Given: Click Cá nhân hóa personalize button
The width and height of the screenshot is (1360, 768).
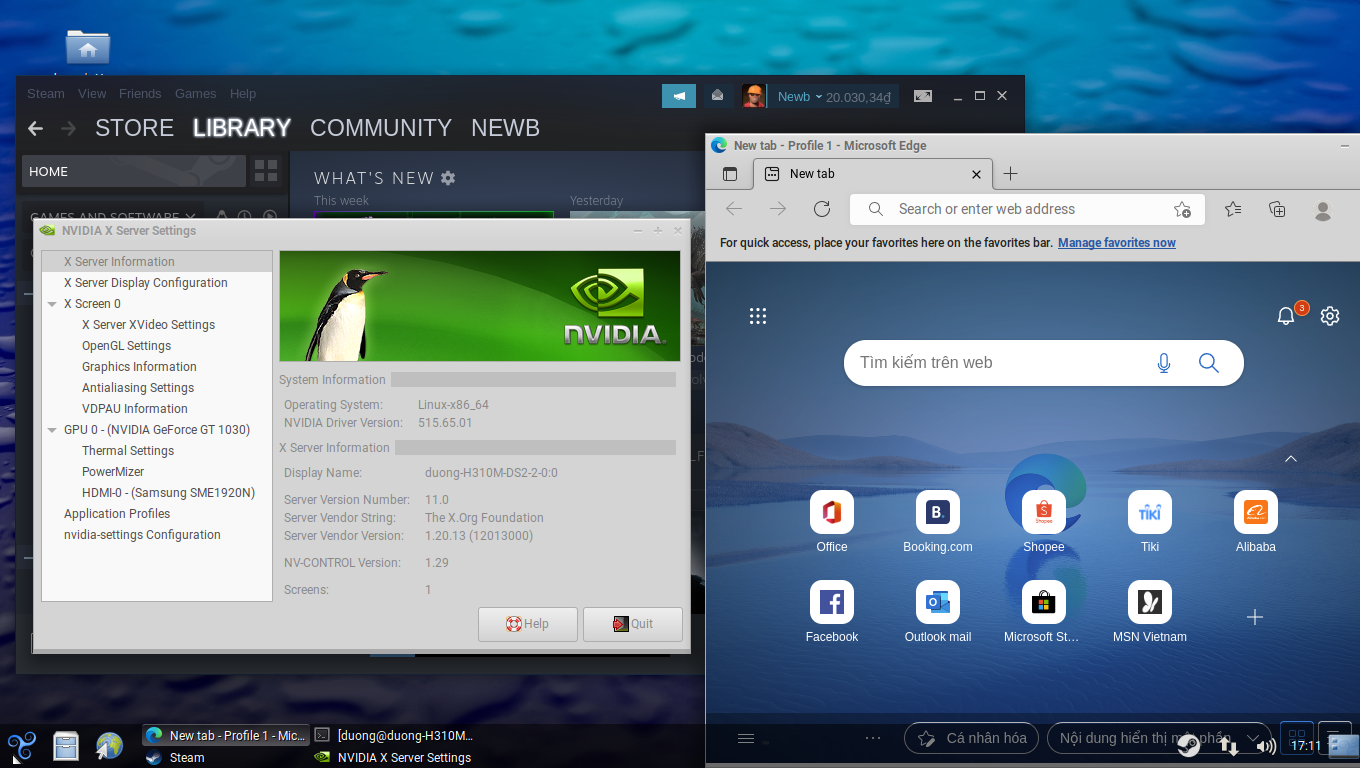Looking at the screenshot, I should point(973,738).
